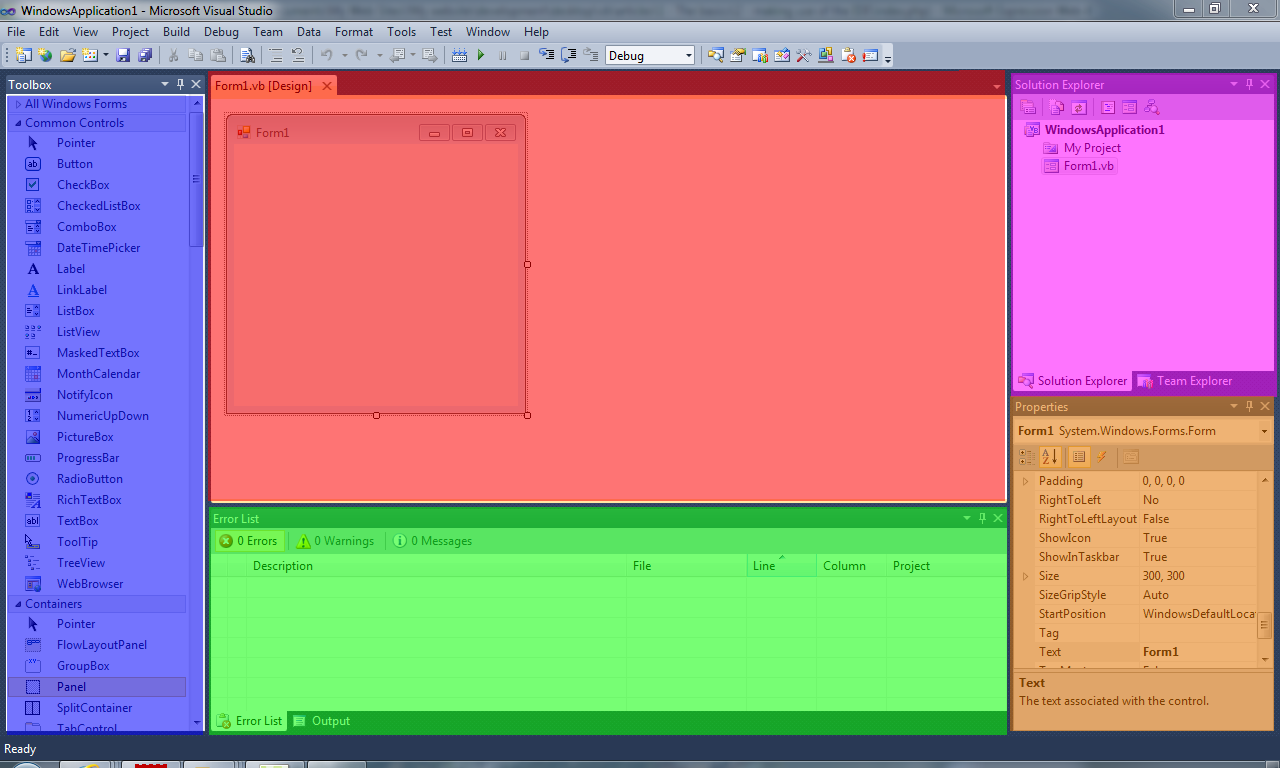Open the Build menu
The width and height of the screenshot is (1280, 768).
(x=176, y=32)
